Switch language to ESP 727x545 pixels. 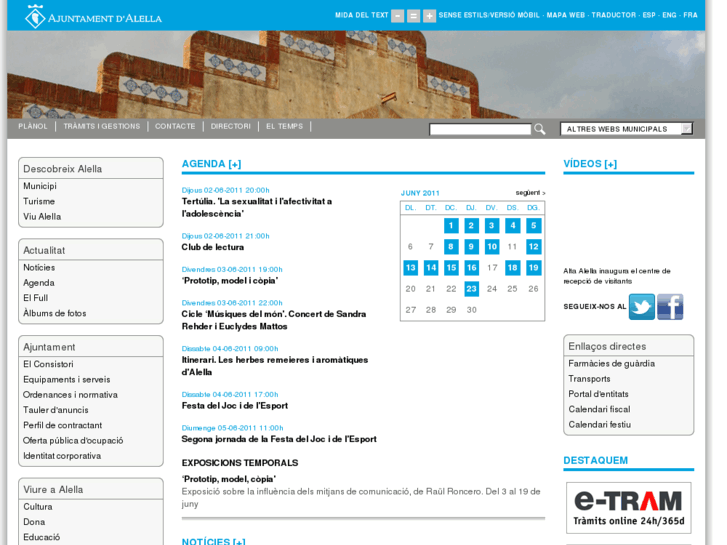(649, 15)
